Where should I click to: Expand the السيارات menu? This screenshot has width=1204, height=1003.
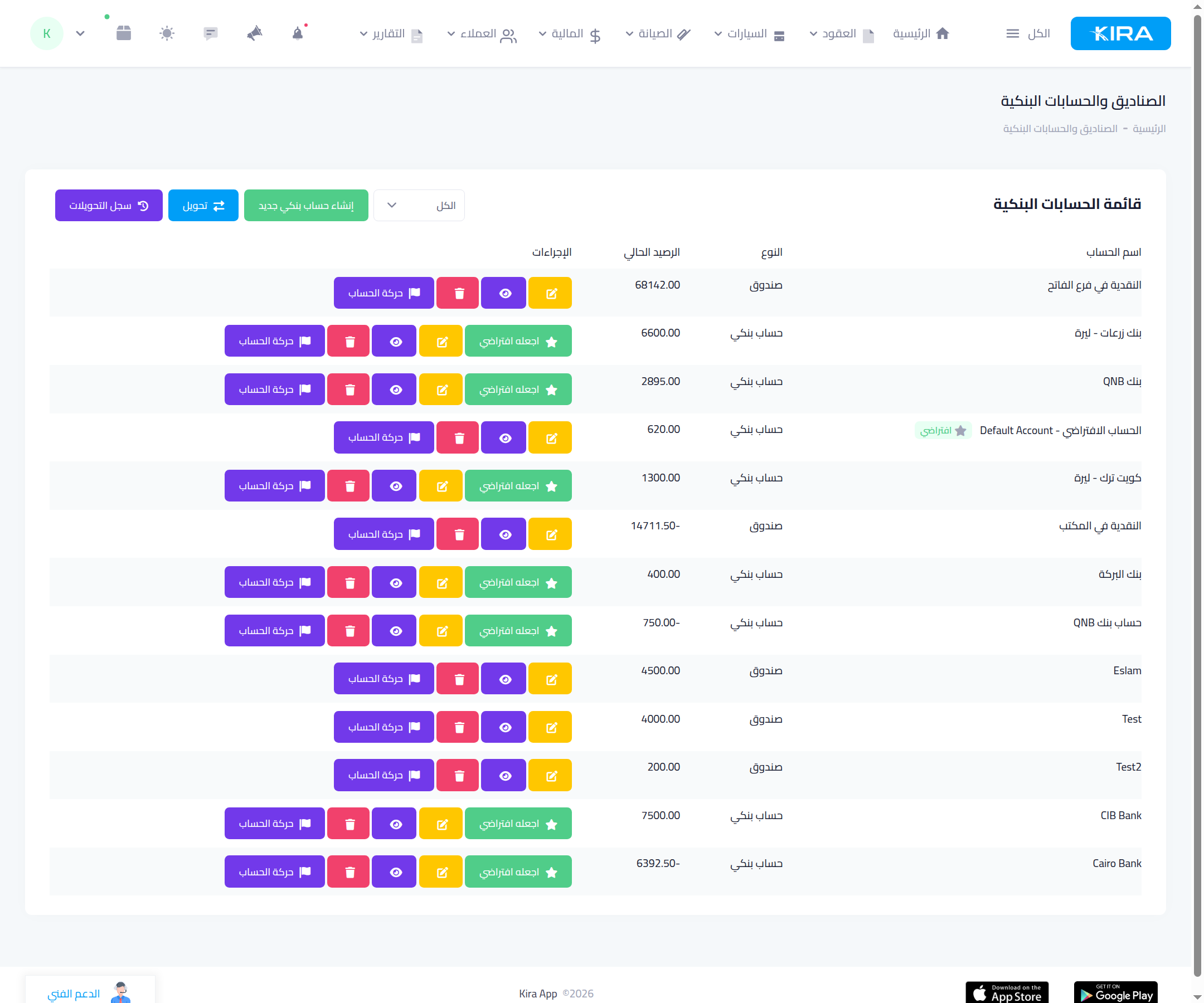[749, 34]
